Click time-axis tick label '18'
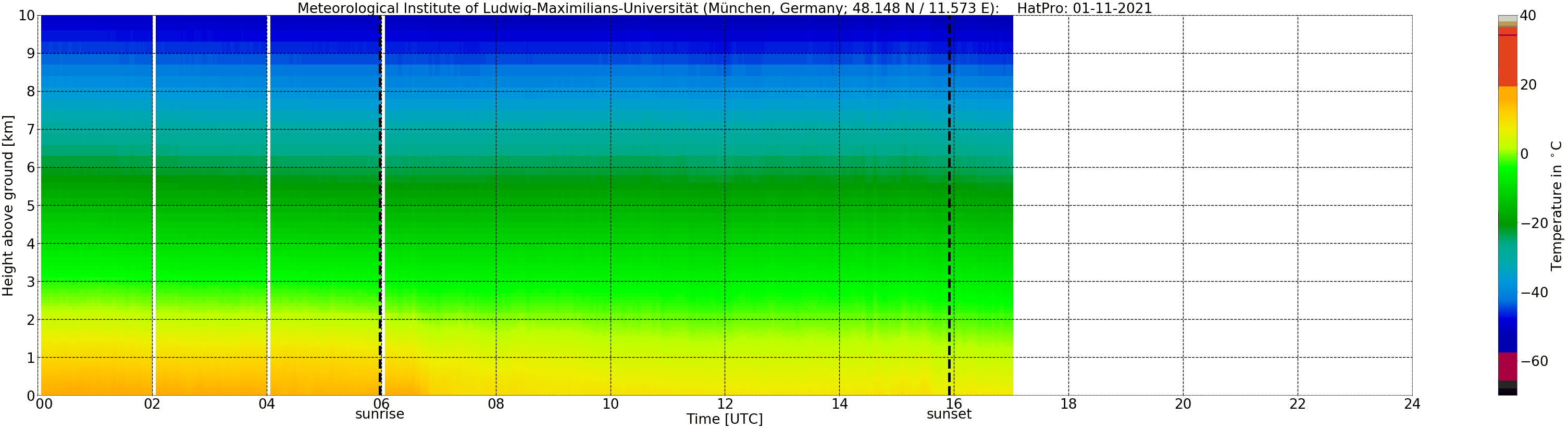The image size is (1568, 429). 1068,404
